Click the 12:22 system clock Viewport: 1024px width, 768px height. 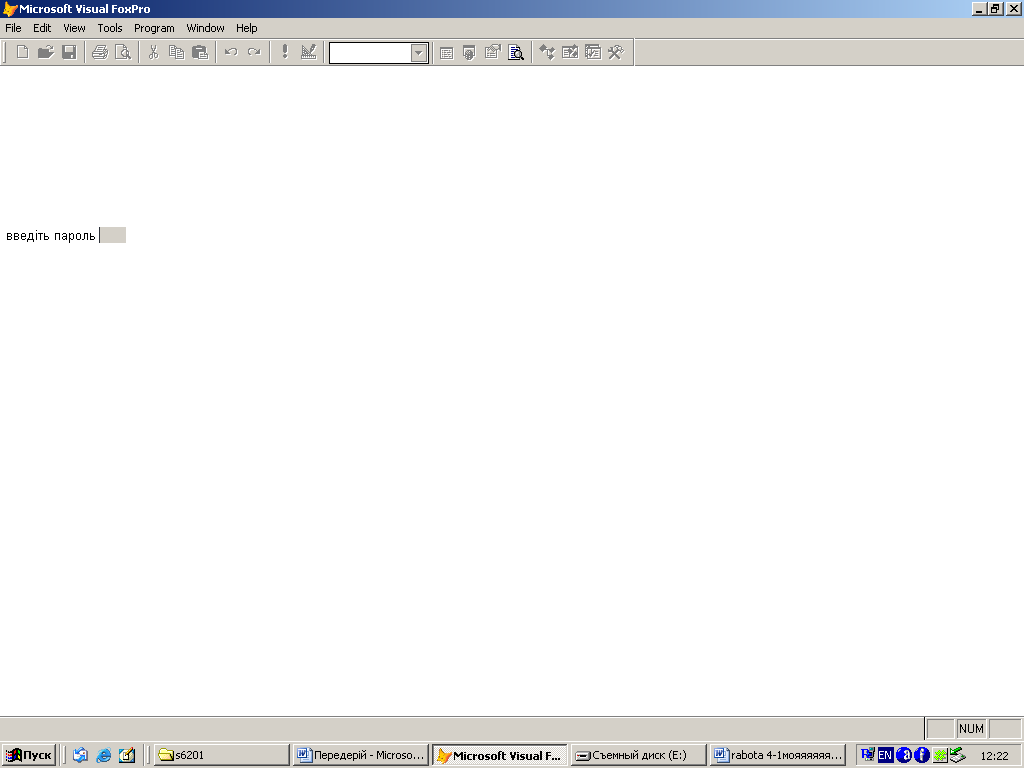point(994,756)
